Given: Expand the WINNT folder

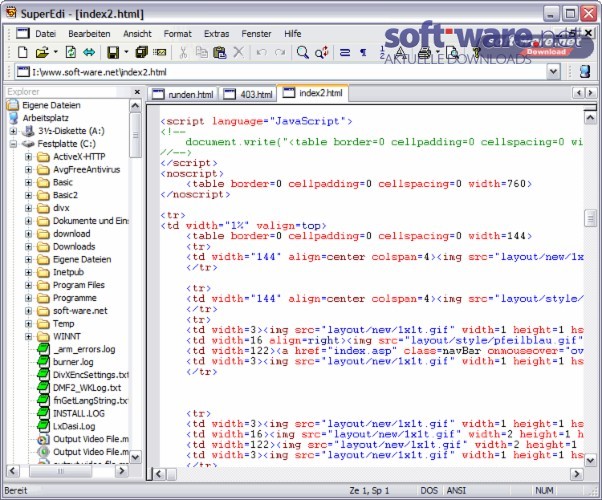Looking at the screenshot, I should coord(28,336).
